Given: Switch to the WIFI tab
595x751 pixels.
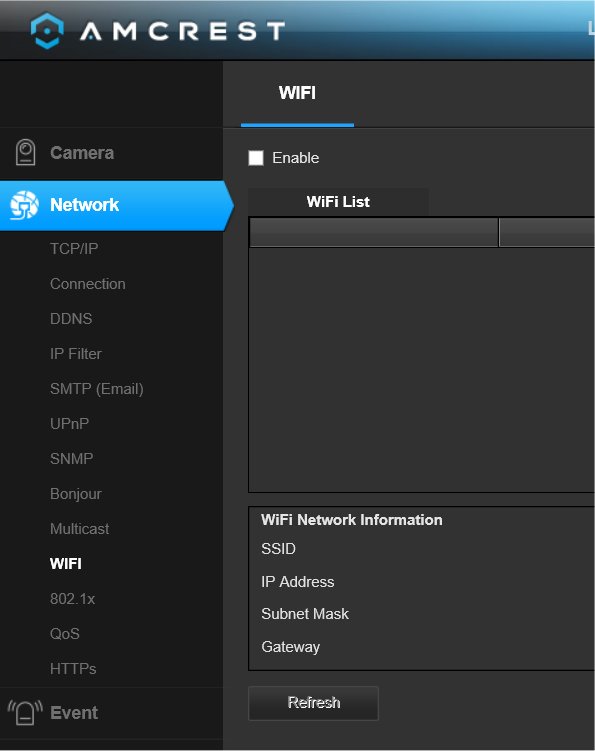Looking at the screenshot, I should pyautogui.click(x=297, y=93).
